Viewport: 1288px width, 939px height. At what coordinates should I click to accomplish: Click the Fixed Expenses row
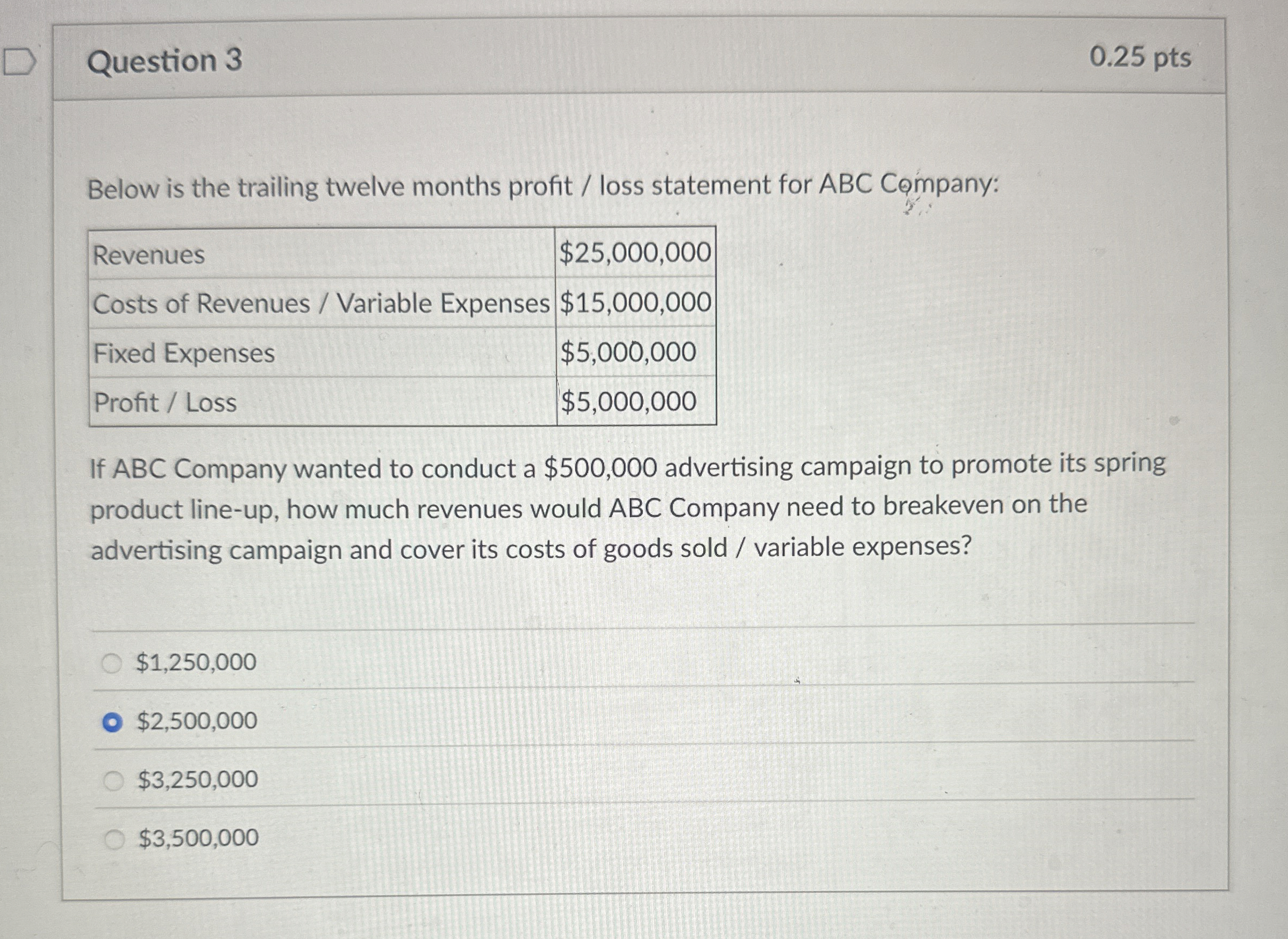[x=182, y=354]
